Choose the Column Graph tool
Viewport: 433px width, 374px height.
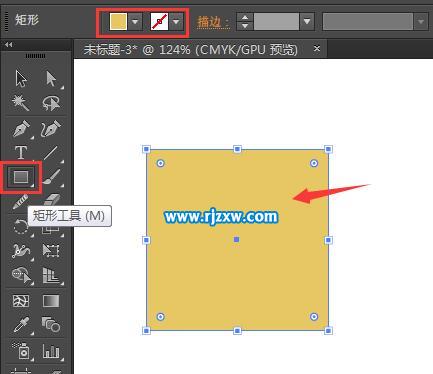coord(51,351)
